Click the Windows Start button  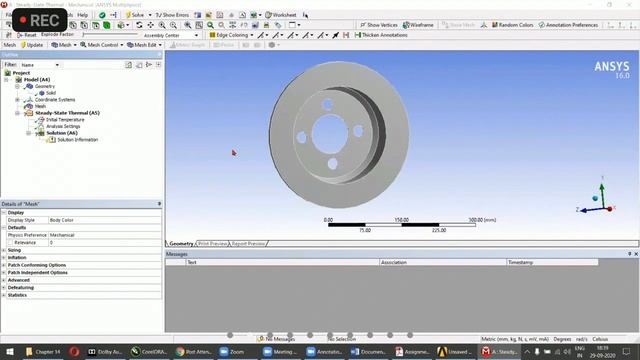click(9, 351)
